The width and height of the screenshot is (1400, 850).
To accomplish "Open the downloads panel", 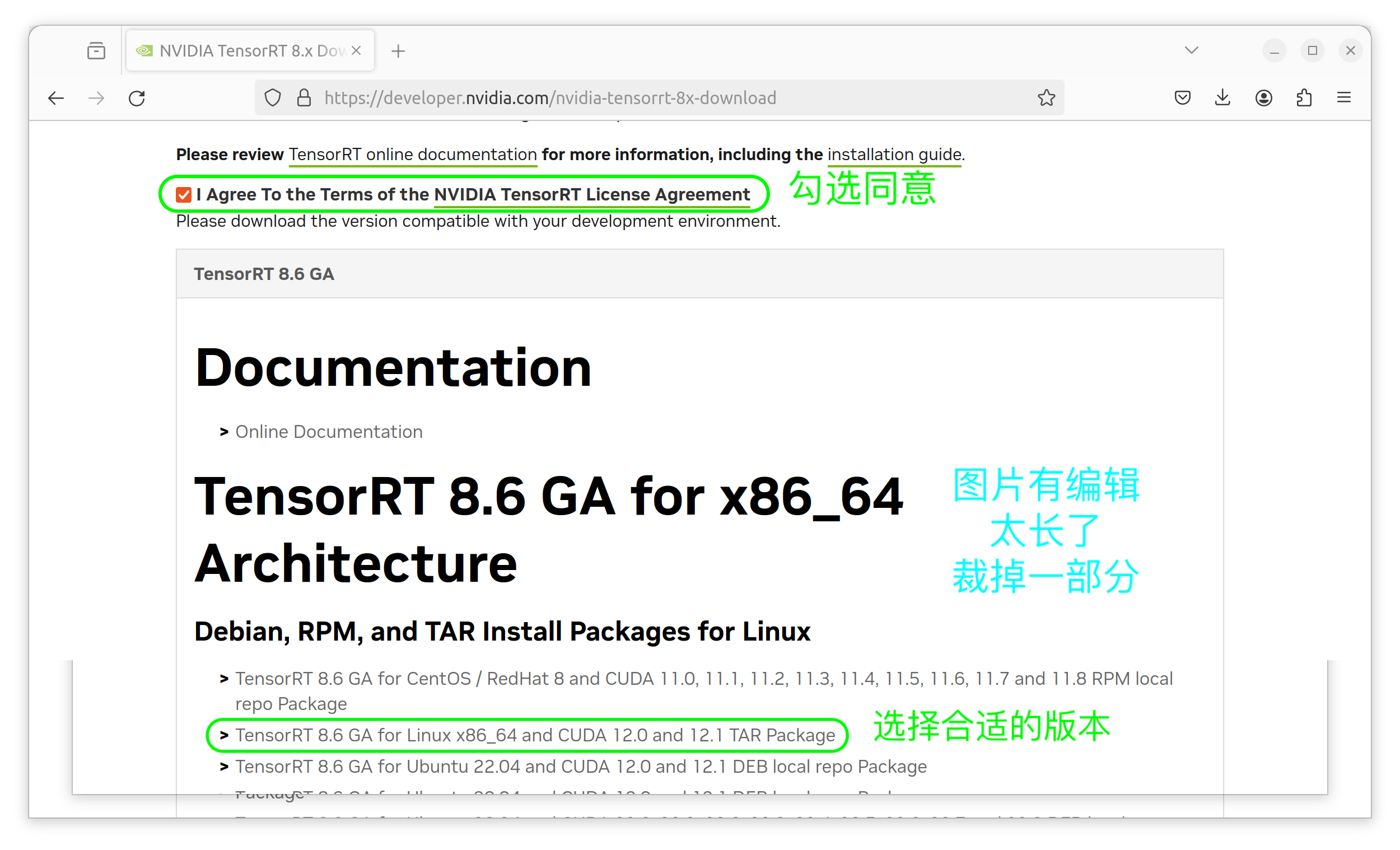I will click(x=1222, y=99).
